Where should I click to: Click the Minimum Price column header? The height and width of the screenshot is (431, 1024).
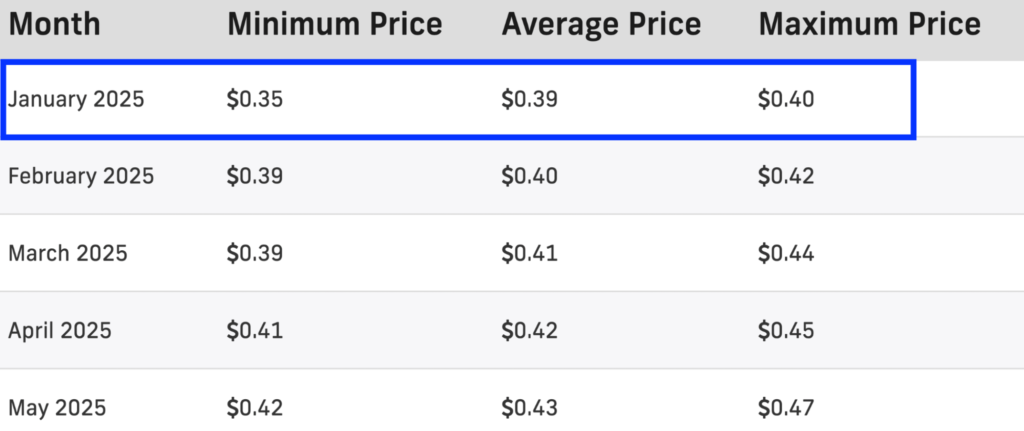334,25
